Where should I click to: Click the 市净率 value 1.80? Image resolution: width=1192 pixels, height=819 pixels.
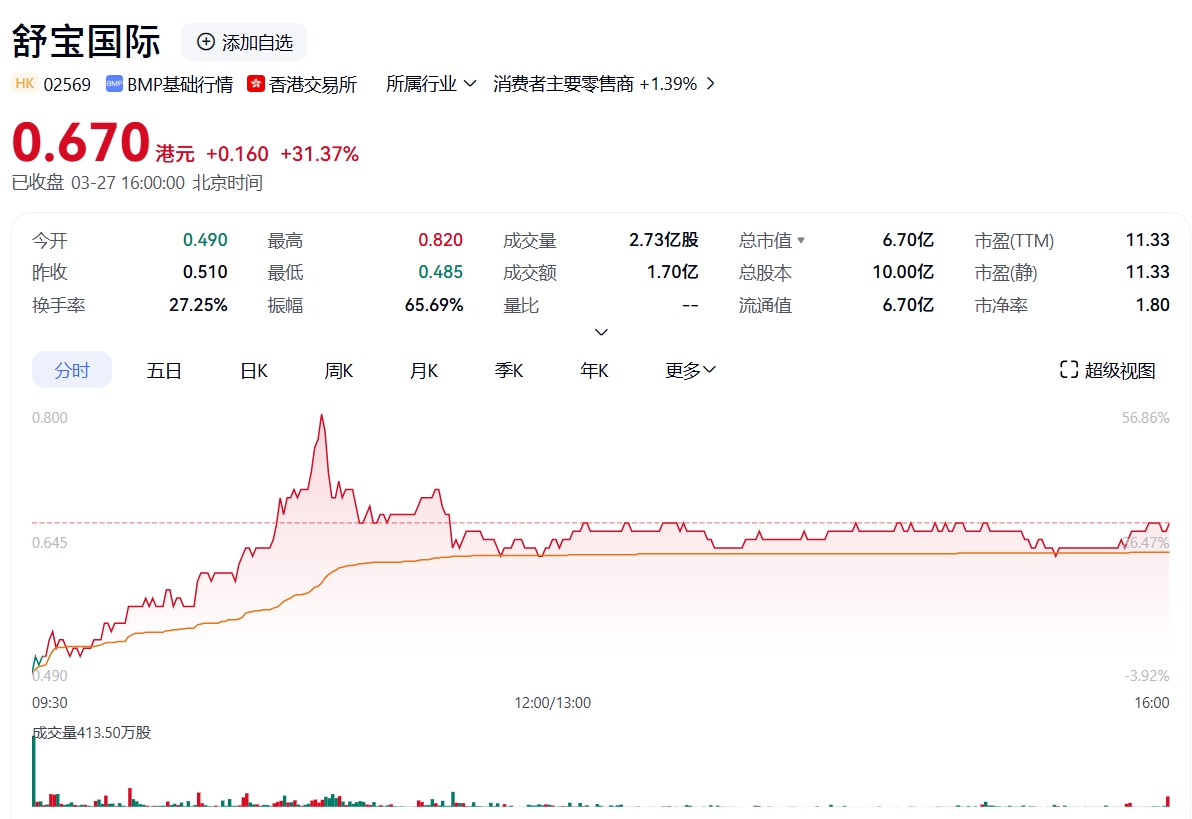pyautogui.click(x=1152, y=305)
